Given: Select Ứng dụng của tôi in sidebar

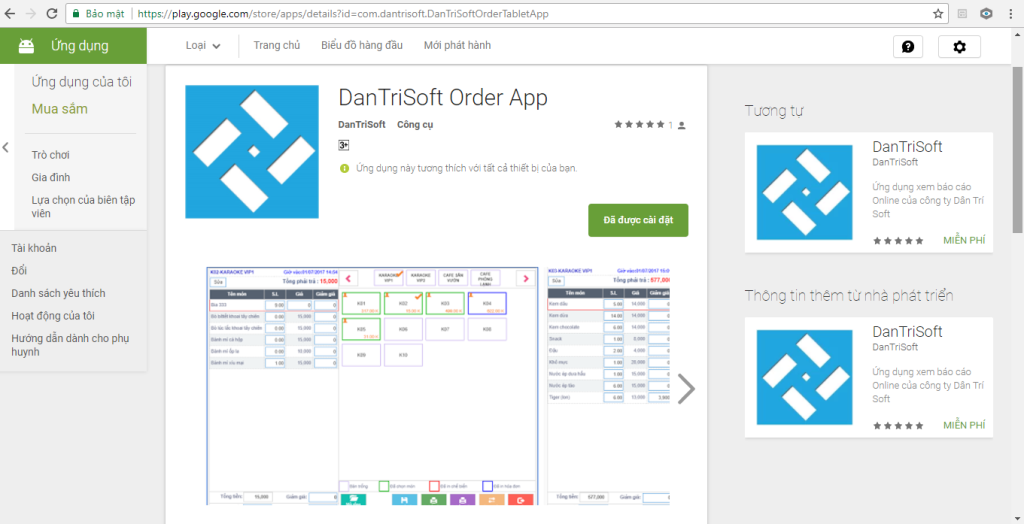Looking at the screenshot, I should pos(82,82).
